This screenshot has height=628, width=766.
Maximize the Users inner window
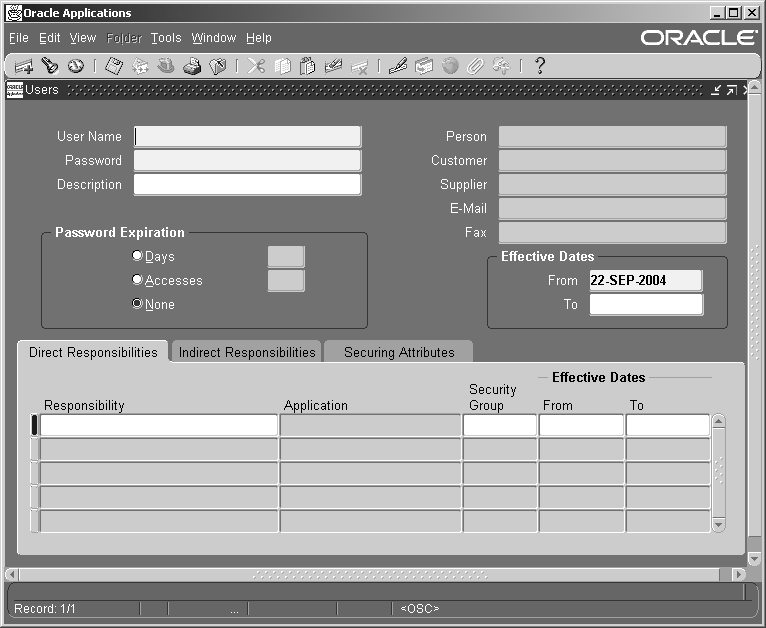pos(731,90)
